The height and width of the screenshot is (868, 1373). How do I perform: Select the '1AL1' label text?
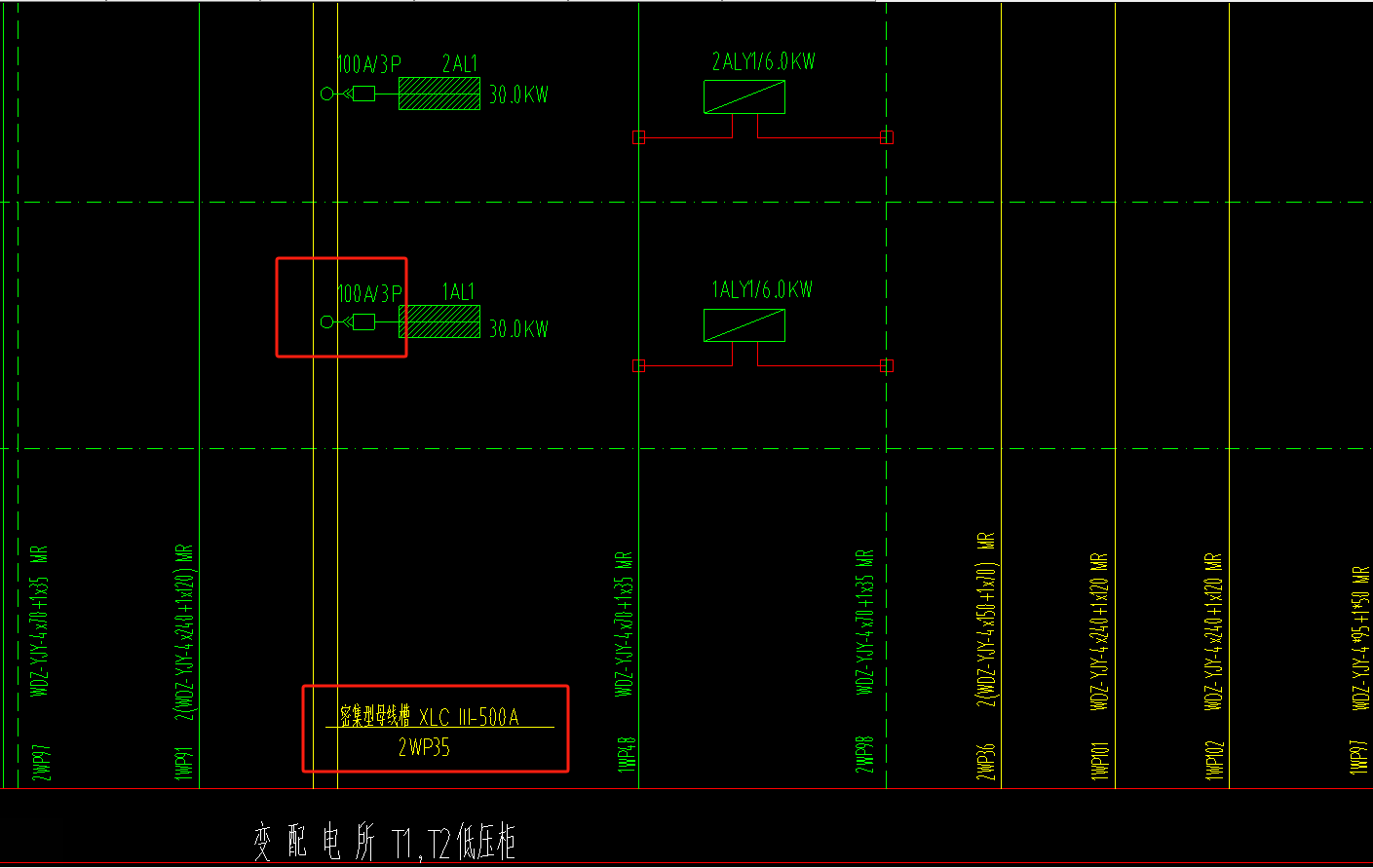pos(459,292)
